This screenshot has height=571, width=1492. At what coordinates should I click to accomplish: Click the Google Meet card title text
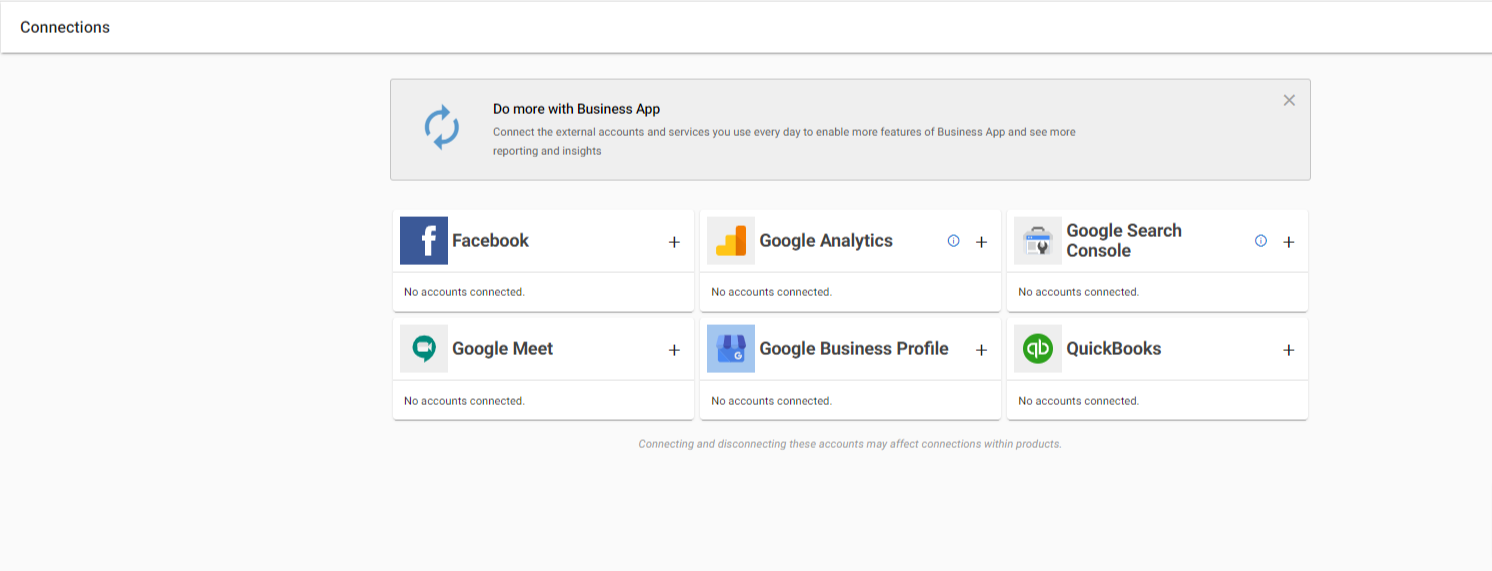coord(502,349)
